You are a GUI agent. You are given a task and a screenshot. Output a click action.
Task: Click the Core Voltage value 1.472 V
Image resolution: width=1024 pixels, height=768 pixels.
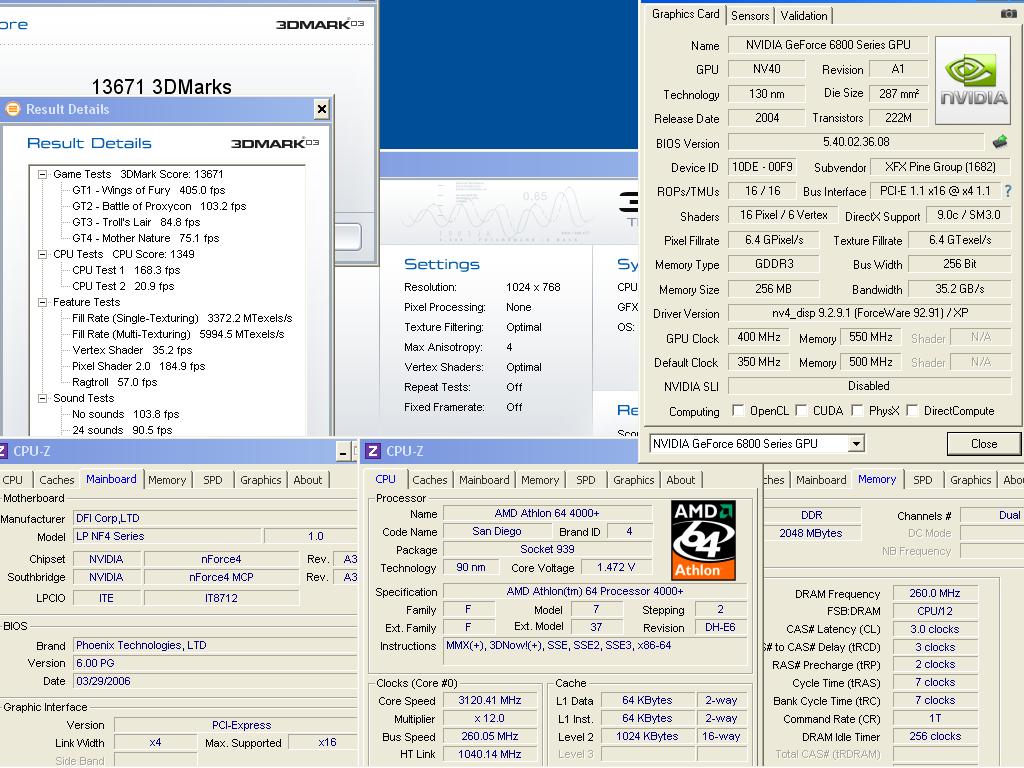pyautogui.click(x=616, y=568)
